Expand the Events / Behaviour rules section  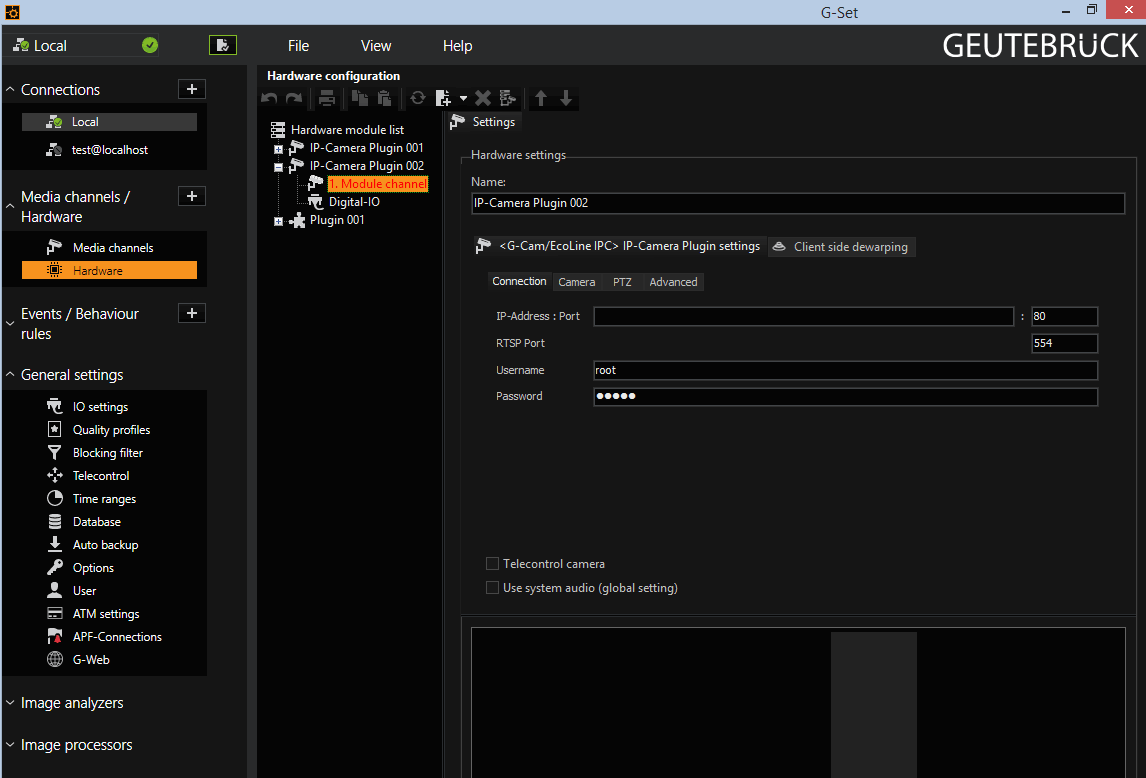[10, 323]
